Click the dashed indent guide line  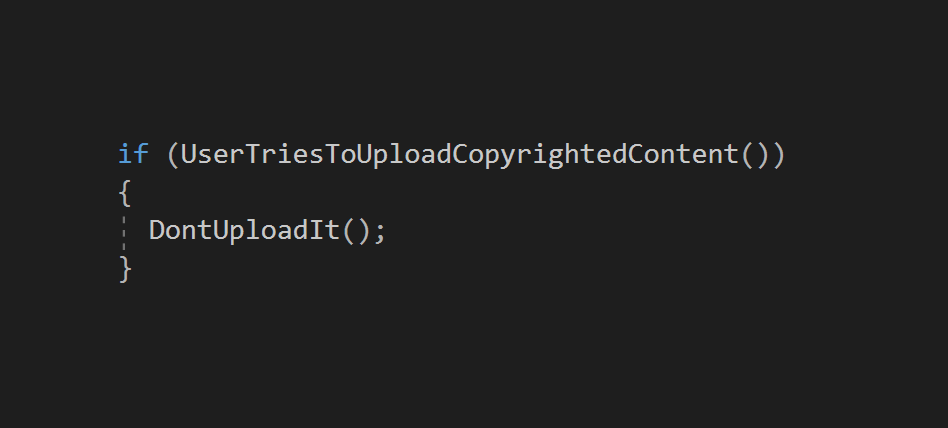(x=125, y=232)
